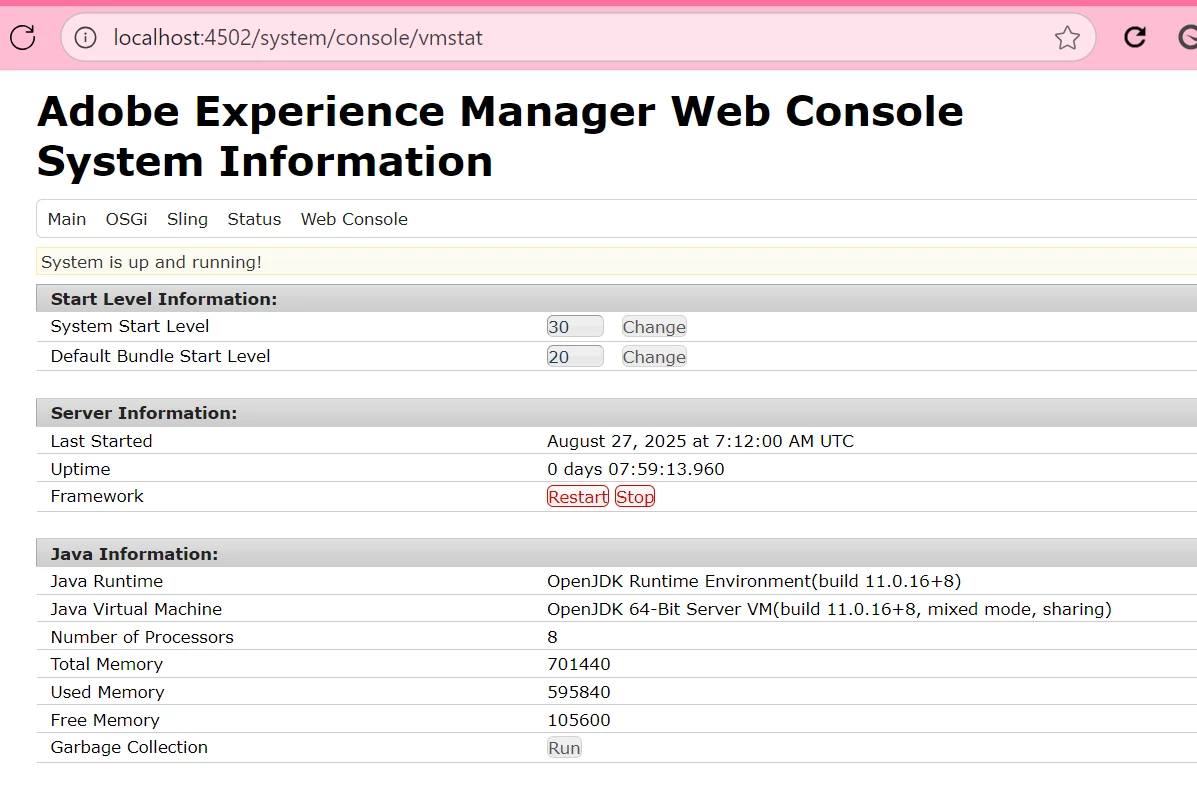Click the 'Used Memory' row label
This screenshot has height=808, width=1197.
(108, 692)
